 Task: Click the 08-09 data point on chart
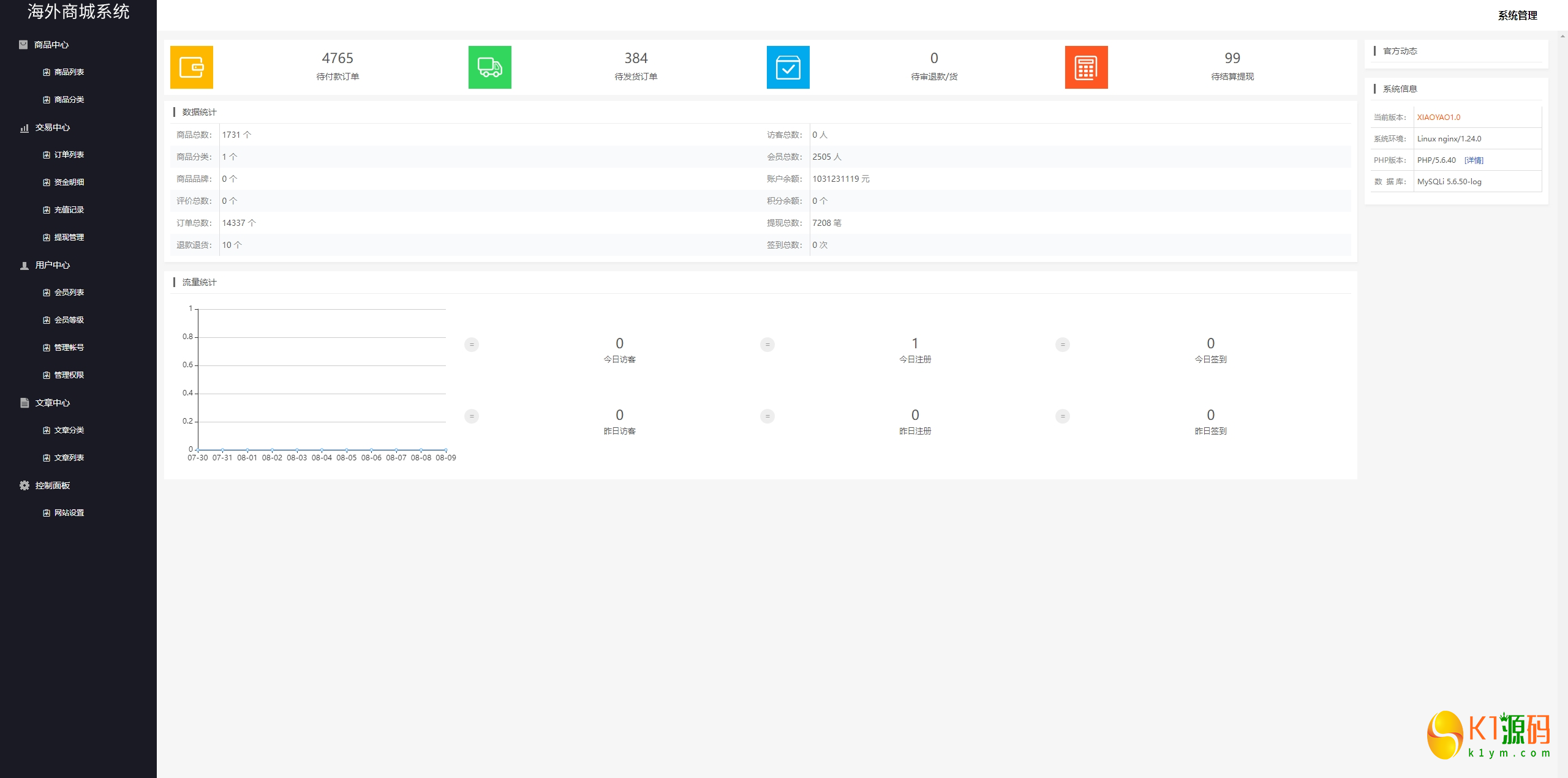coord(446,450)
